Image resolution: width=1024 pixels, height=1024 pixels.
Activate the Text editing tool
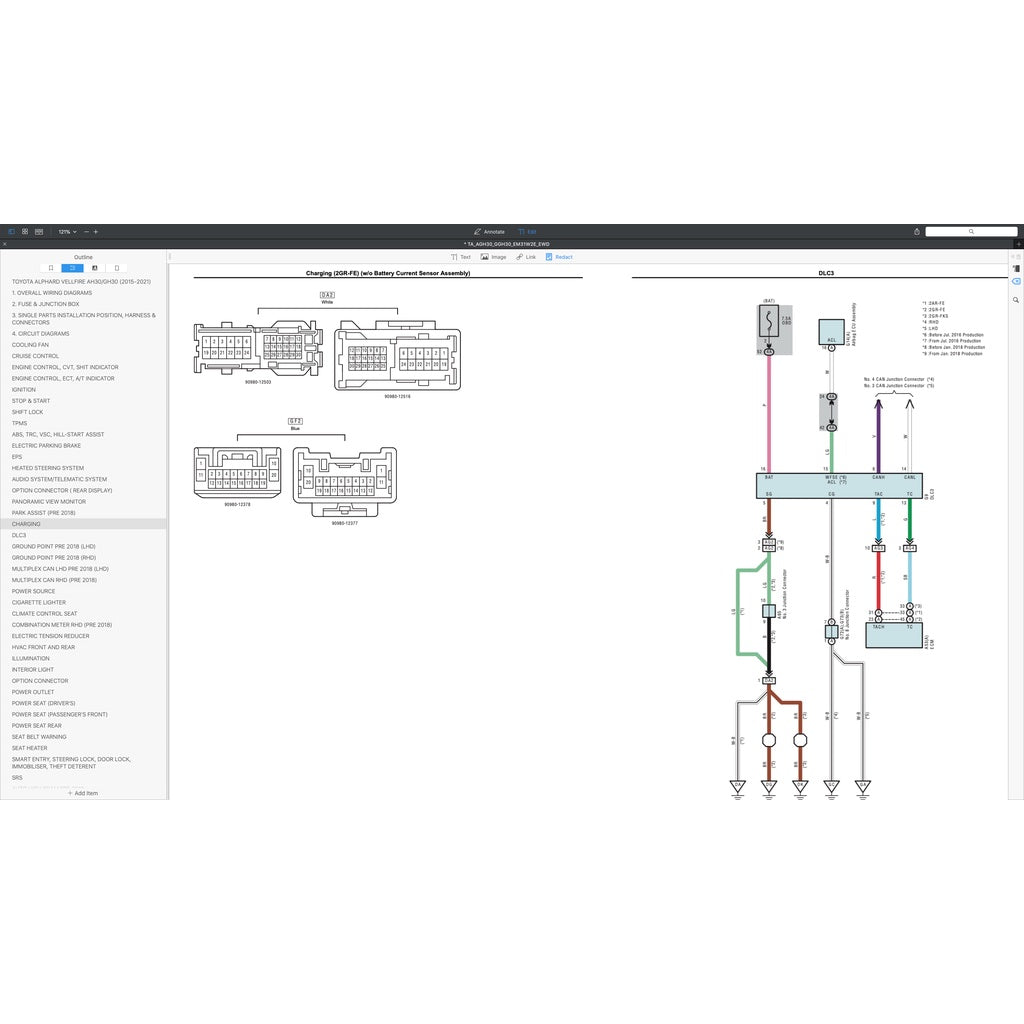tap(461, 256)
